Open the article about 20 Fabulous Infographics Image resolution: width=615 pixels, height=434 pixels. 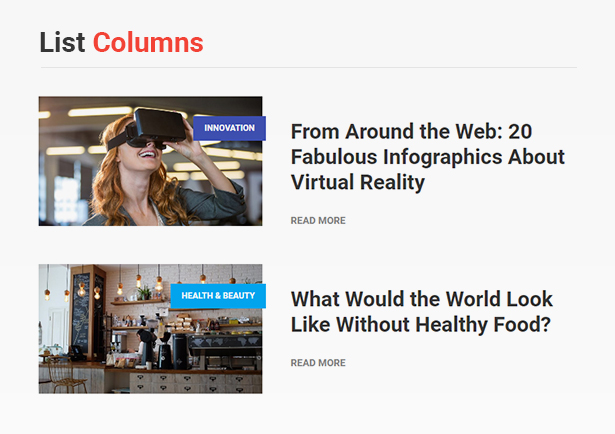[428, 157]
